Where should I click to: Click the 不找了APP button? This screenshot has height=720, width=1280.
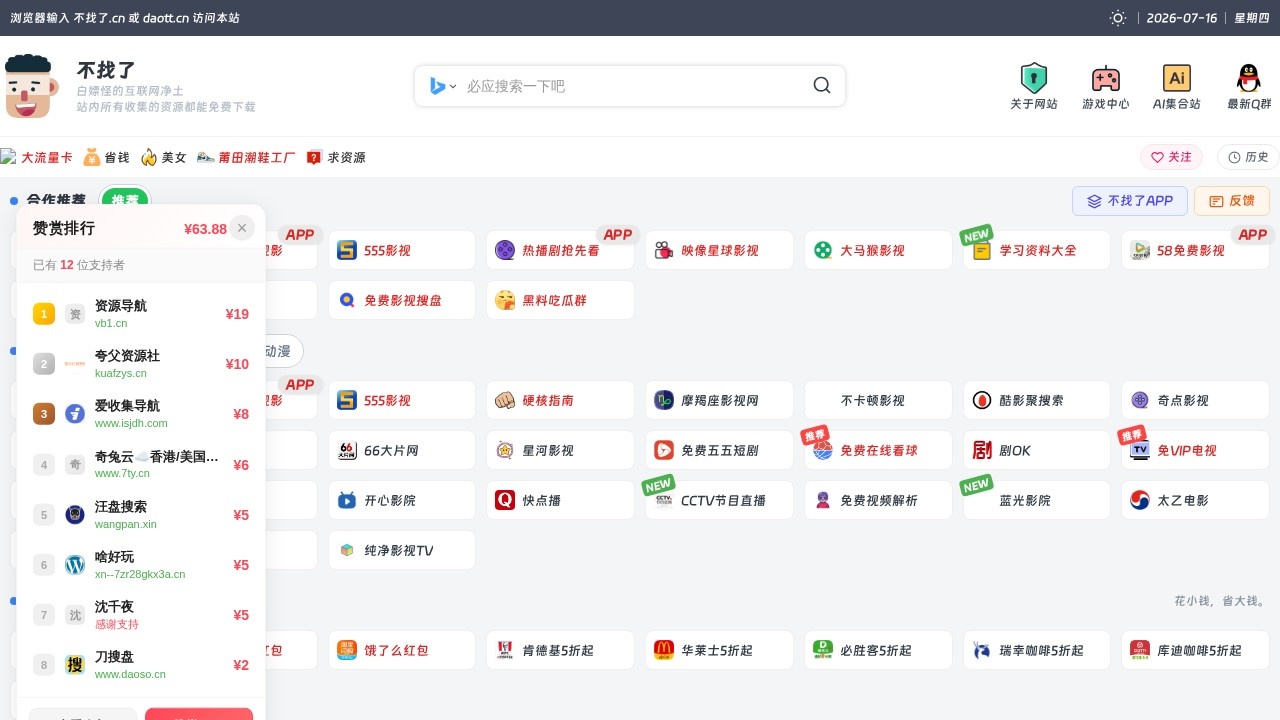coord(1130,201)
